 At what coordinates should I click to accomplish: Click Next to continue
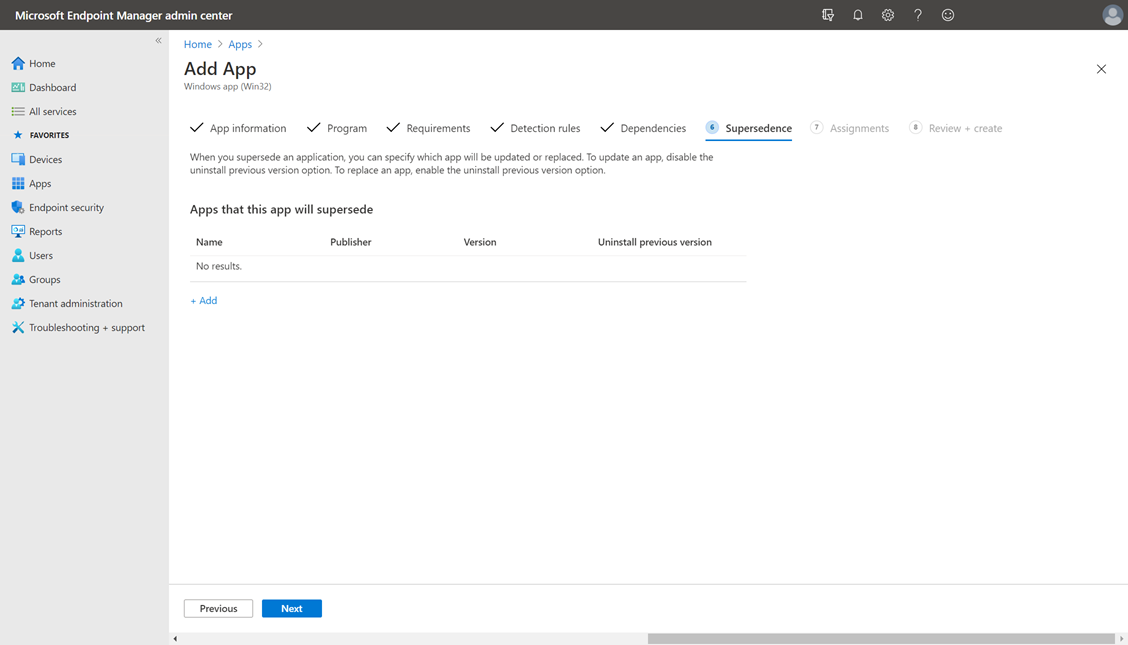point(291,608)
